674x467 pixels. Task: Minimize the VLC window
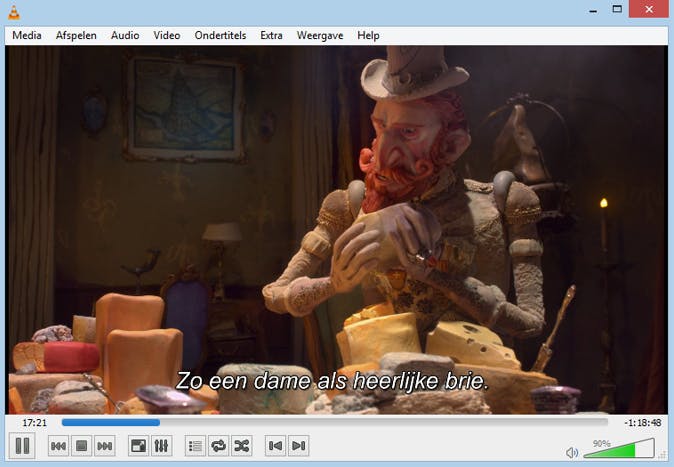(x=594, y=9)
